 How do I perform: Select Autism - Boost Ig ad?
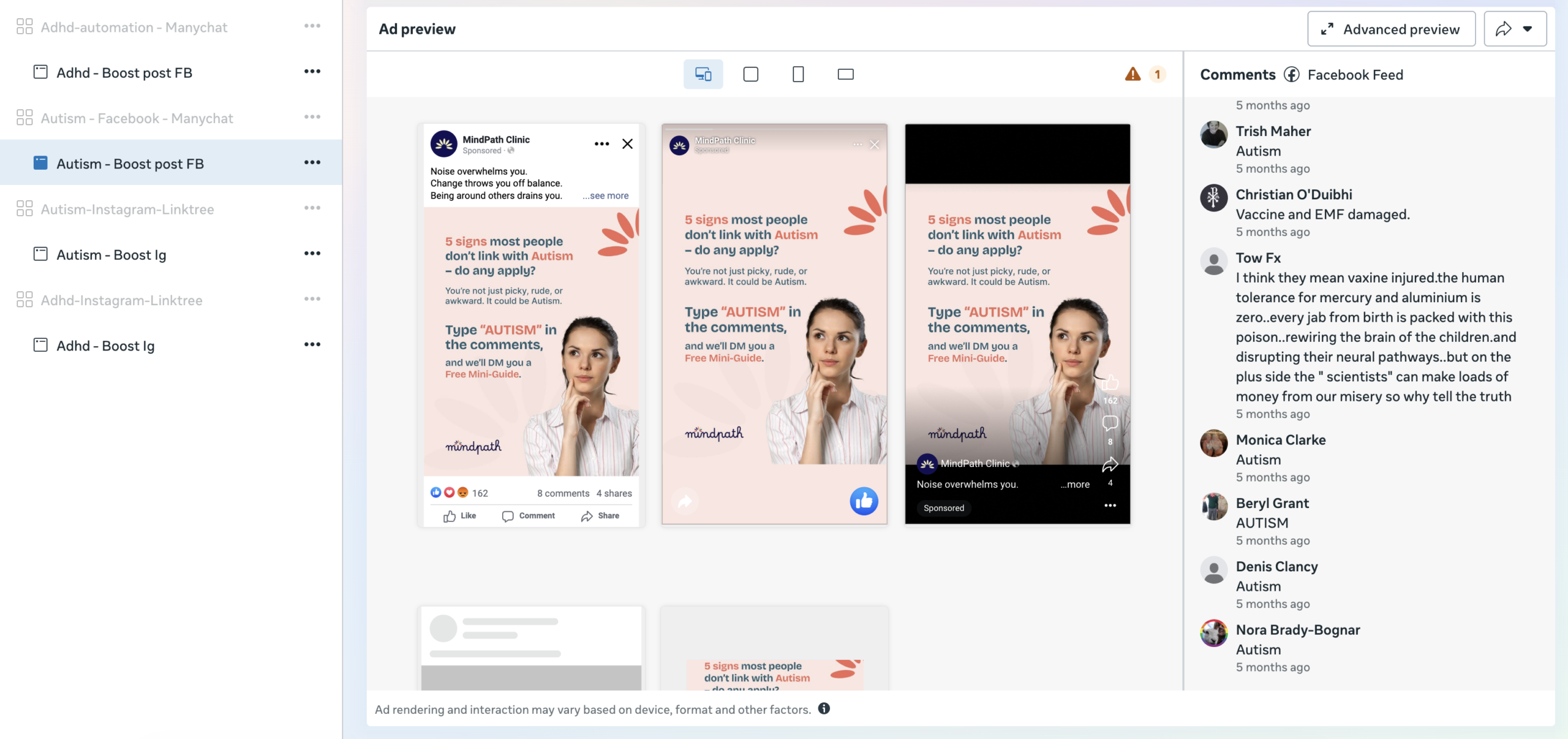click(111, 255)
